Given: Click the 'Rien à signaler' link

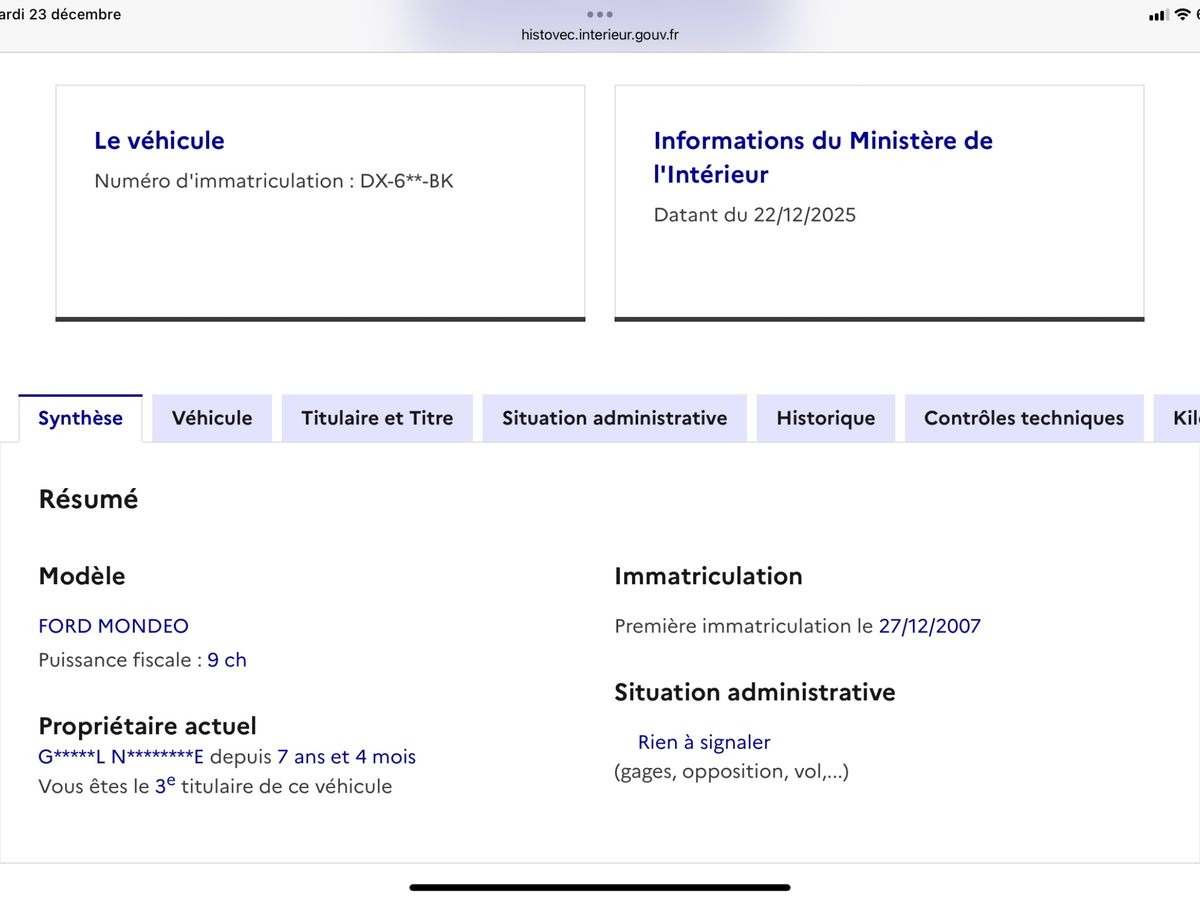Looking at the screenshot, I should 704,742.
